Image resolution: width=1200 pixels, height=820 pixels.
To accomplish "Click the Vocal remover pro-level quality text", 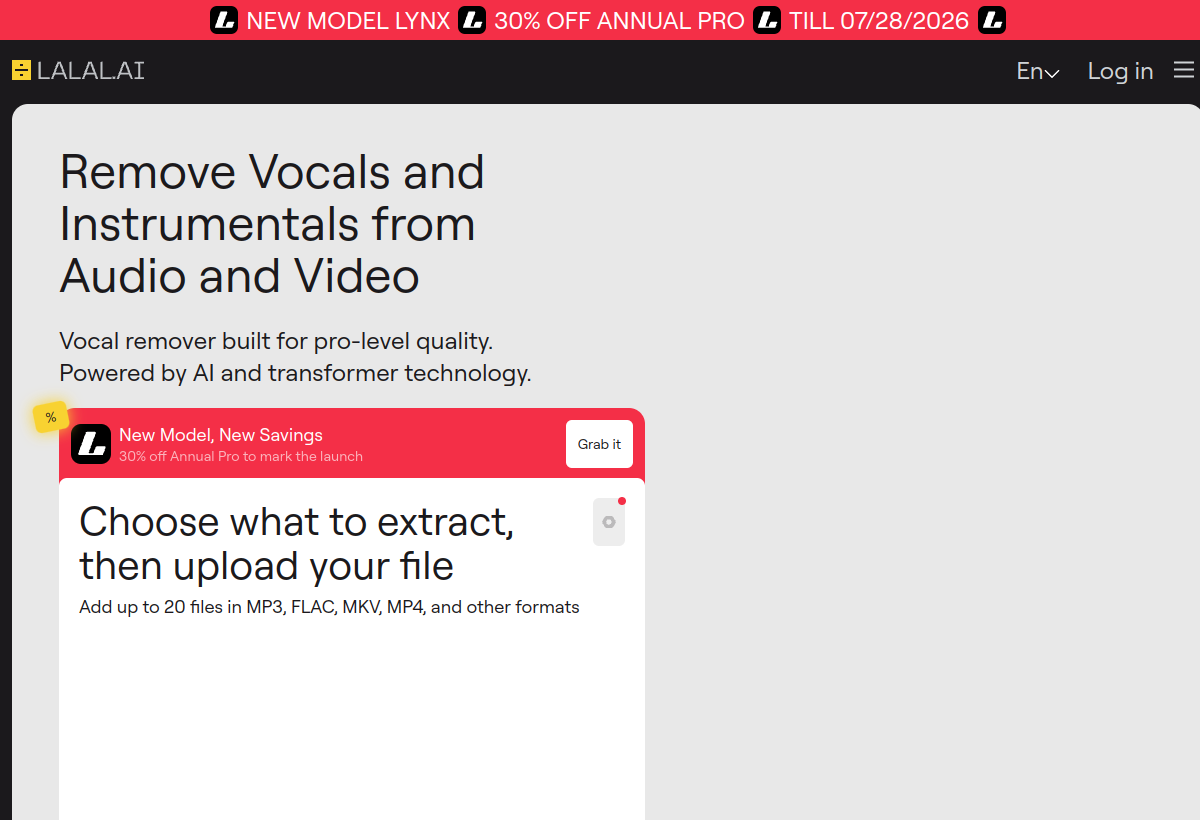I will [x=295, y=357].
